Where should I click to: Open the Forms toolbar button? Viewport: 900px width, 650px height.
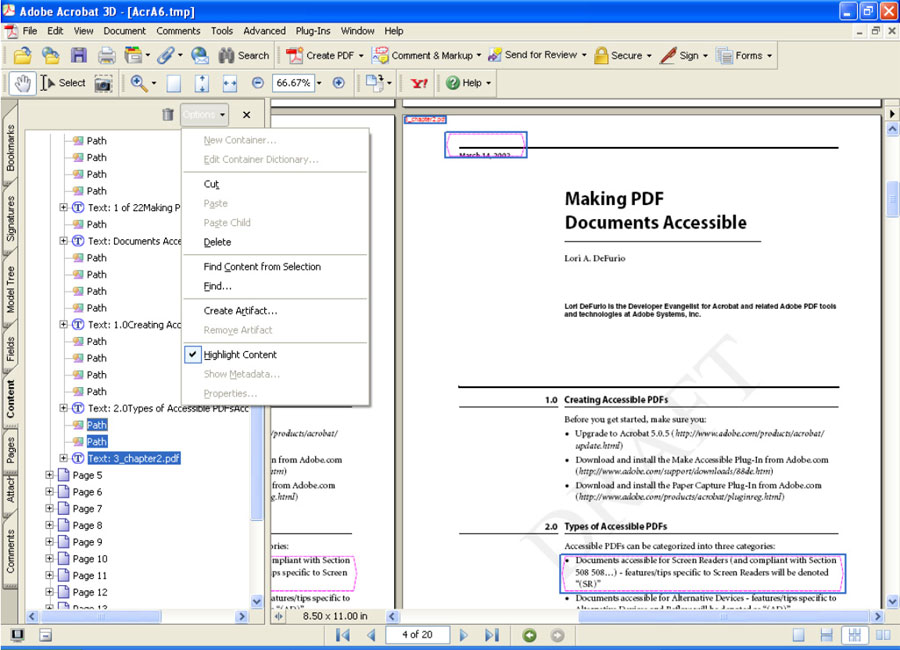click(743, 56)
